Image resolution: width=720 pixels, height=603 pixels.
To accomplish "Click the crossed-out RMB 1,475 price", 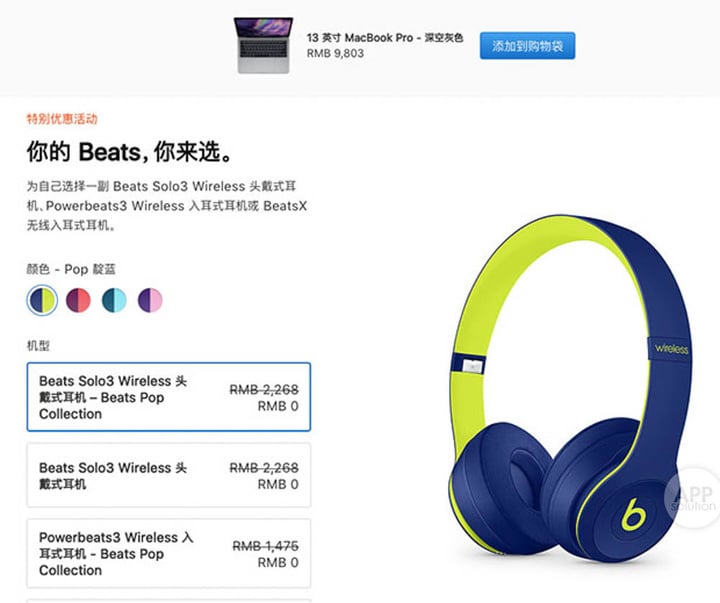I will click(x=265, y=546).
